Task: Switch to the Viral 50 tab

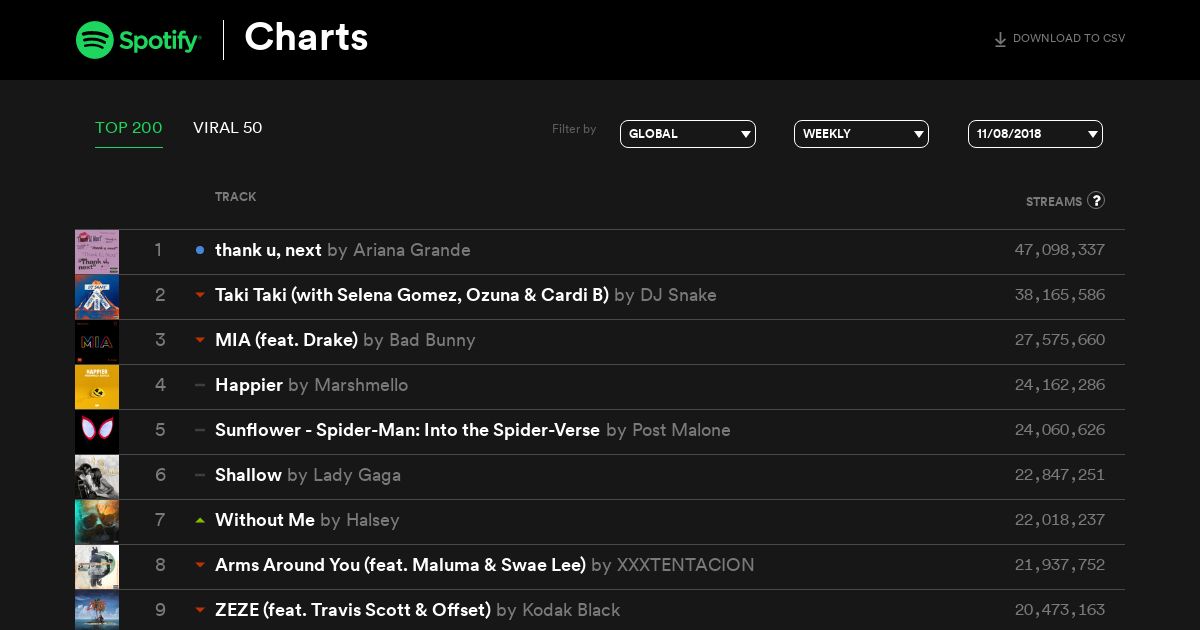Action: pyautogui.click(x=228, y=128)
